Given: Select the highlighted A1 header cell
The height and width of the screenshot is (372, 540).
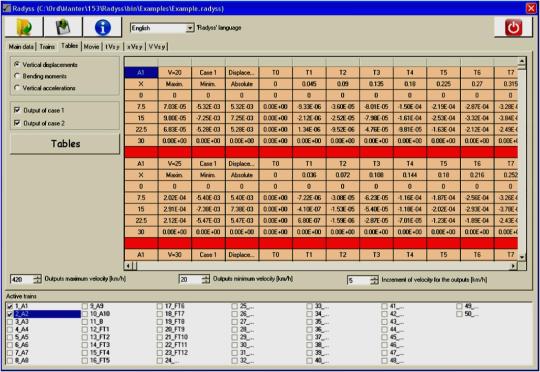Looking at the screenshot, I should coord(141,72).
